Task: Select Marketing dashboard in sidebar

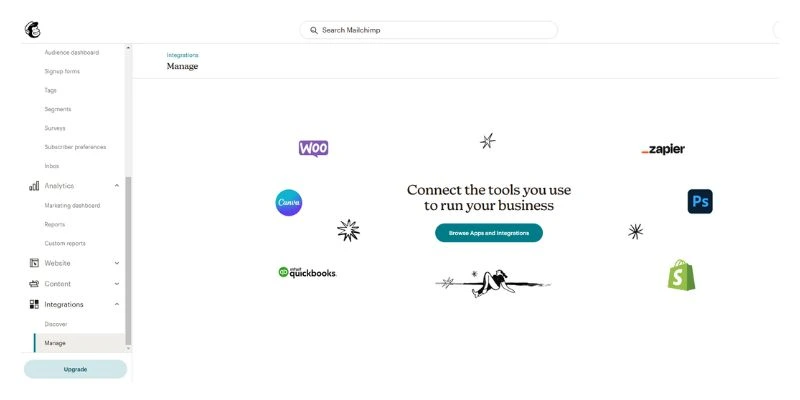Action: pos(72,206)
